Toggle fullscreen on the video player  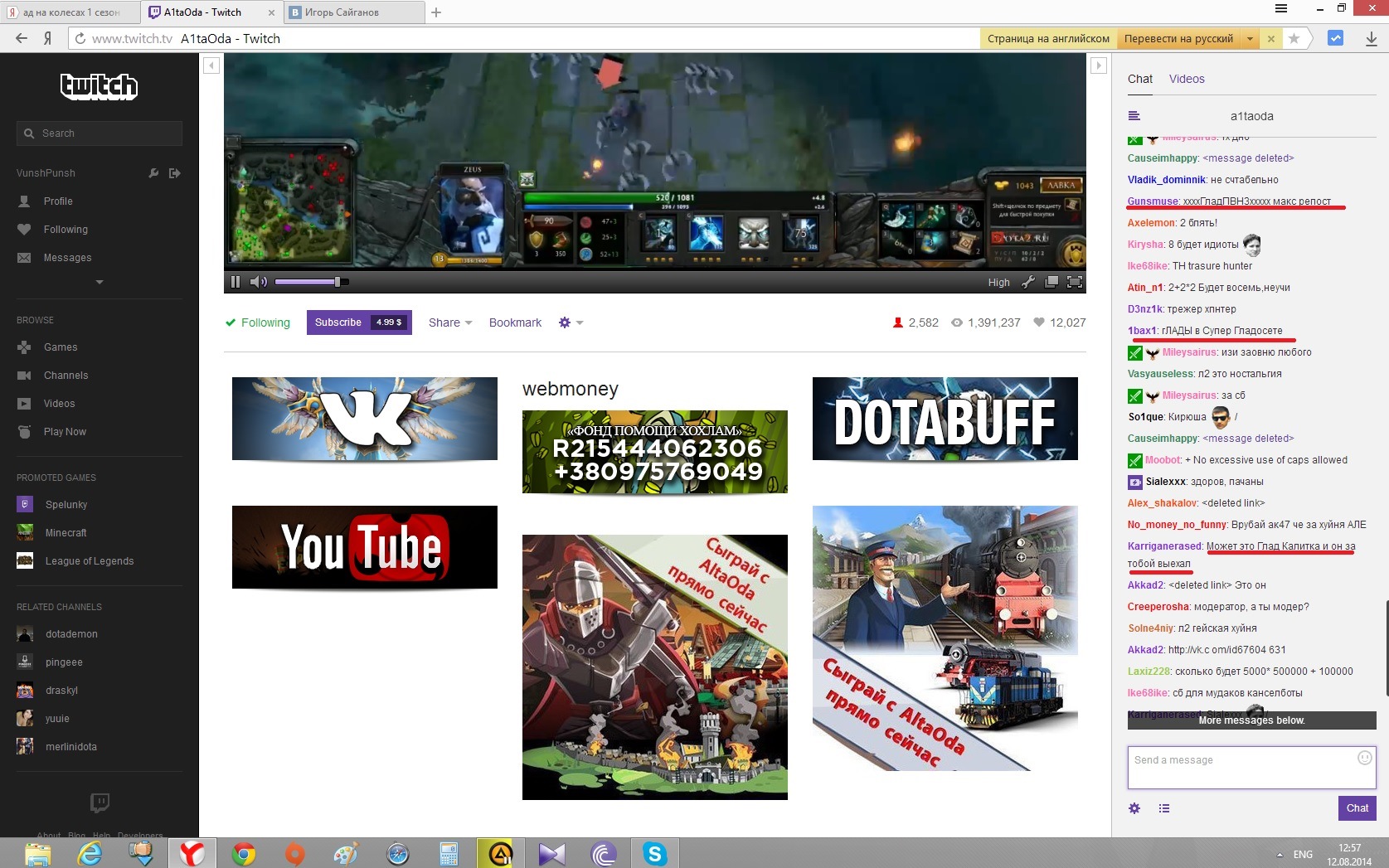[1075, 282]
